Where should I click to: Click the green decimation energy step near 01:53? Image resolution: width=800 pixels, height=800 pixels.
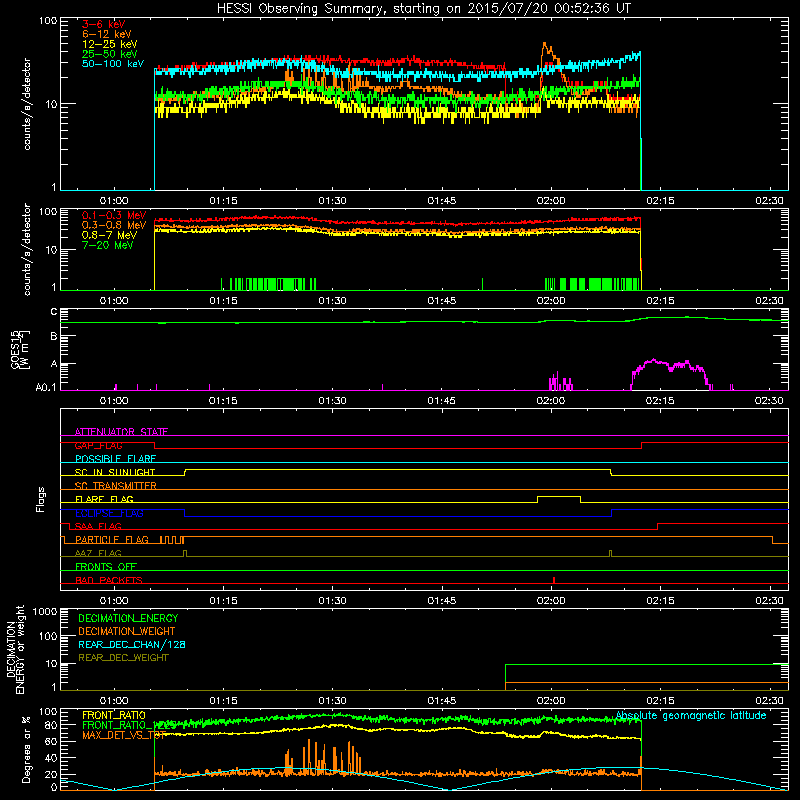[x=506, y=676]
